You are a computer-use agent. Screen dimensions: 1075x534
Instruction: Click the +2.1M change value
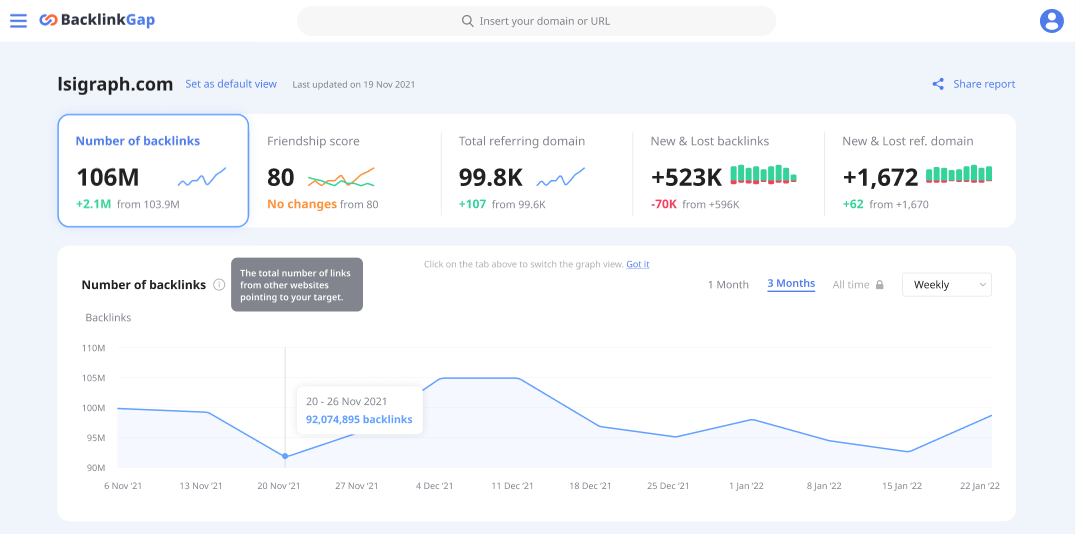[x=93, y=204]
